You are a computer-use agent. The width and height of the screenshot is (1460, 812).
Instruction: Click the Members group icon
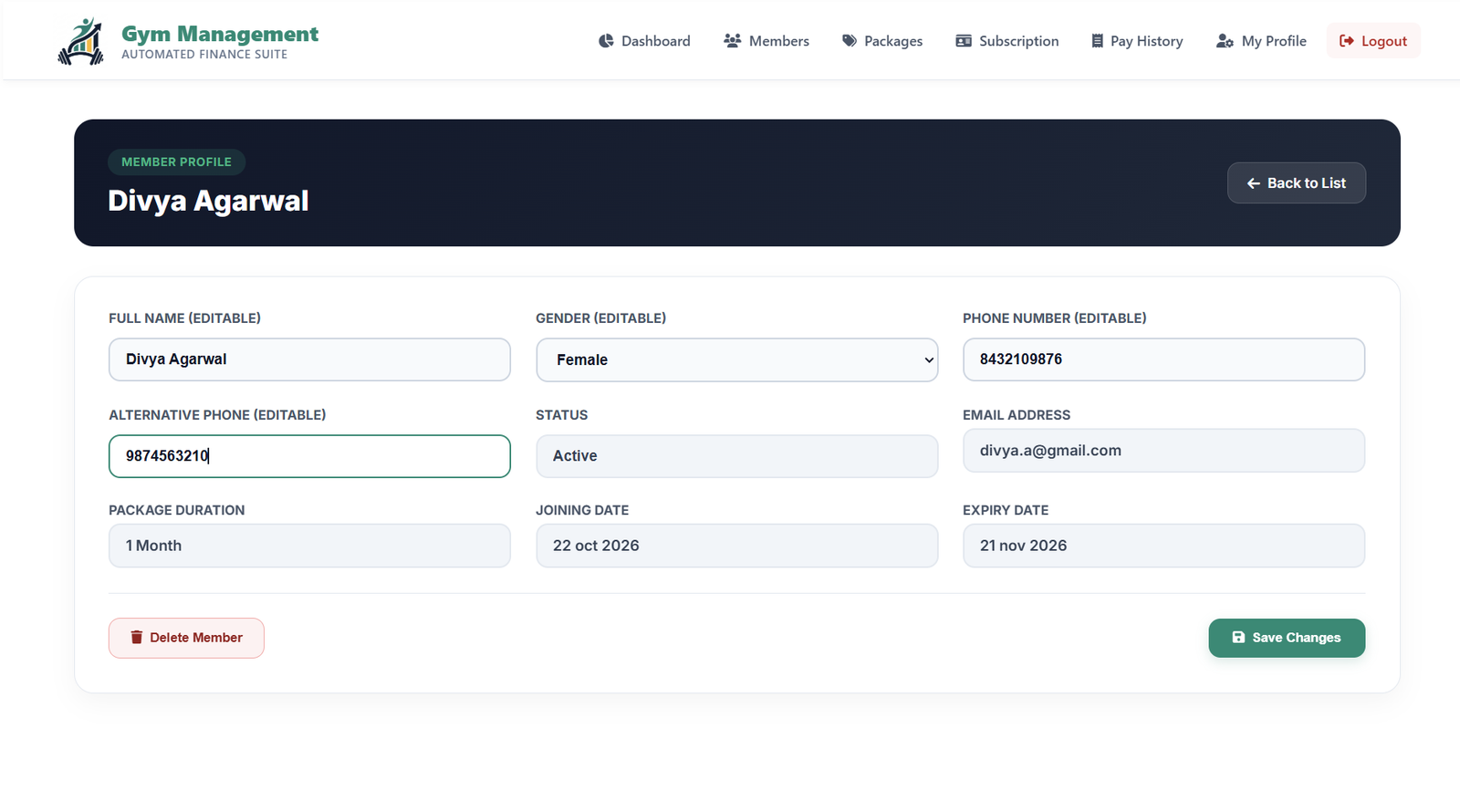tap(732, 41)
